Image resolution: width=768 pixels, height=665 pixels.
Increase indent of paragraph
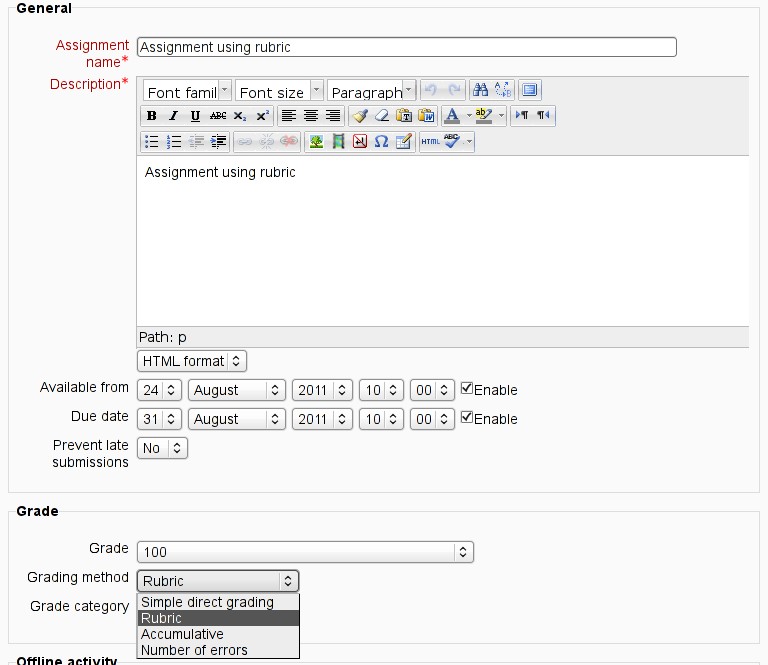(x=218, y=142)
